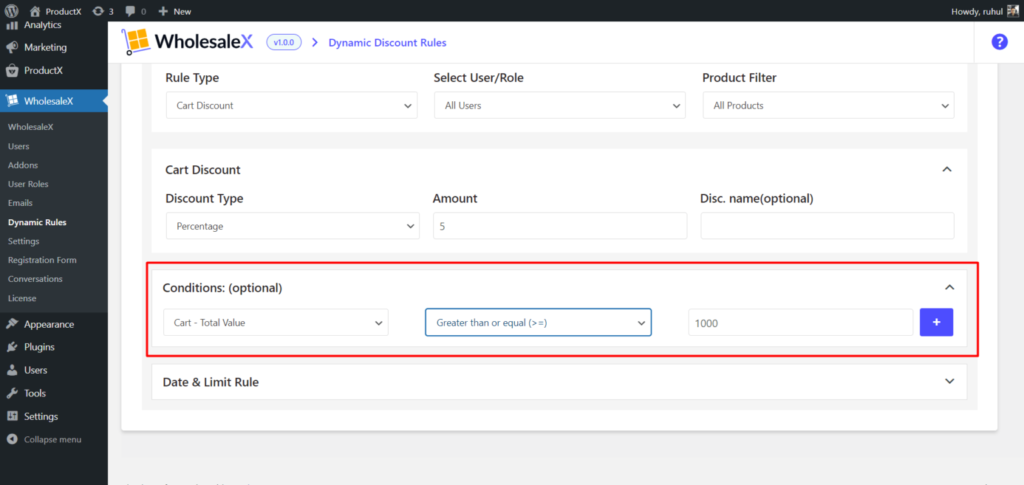Open the License page
Viewport: 1024px width, 485px height.
(x=22, y=298)
